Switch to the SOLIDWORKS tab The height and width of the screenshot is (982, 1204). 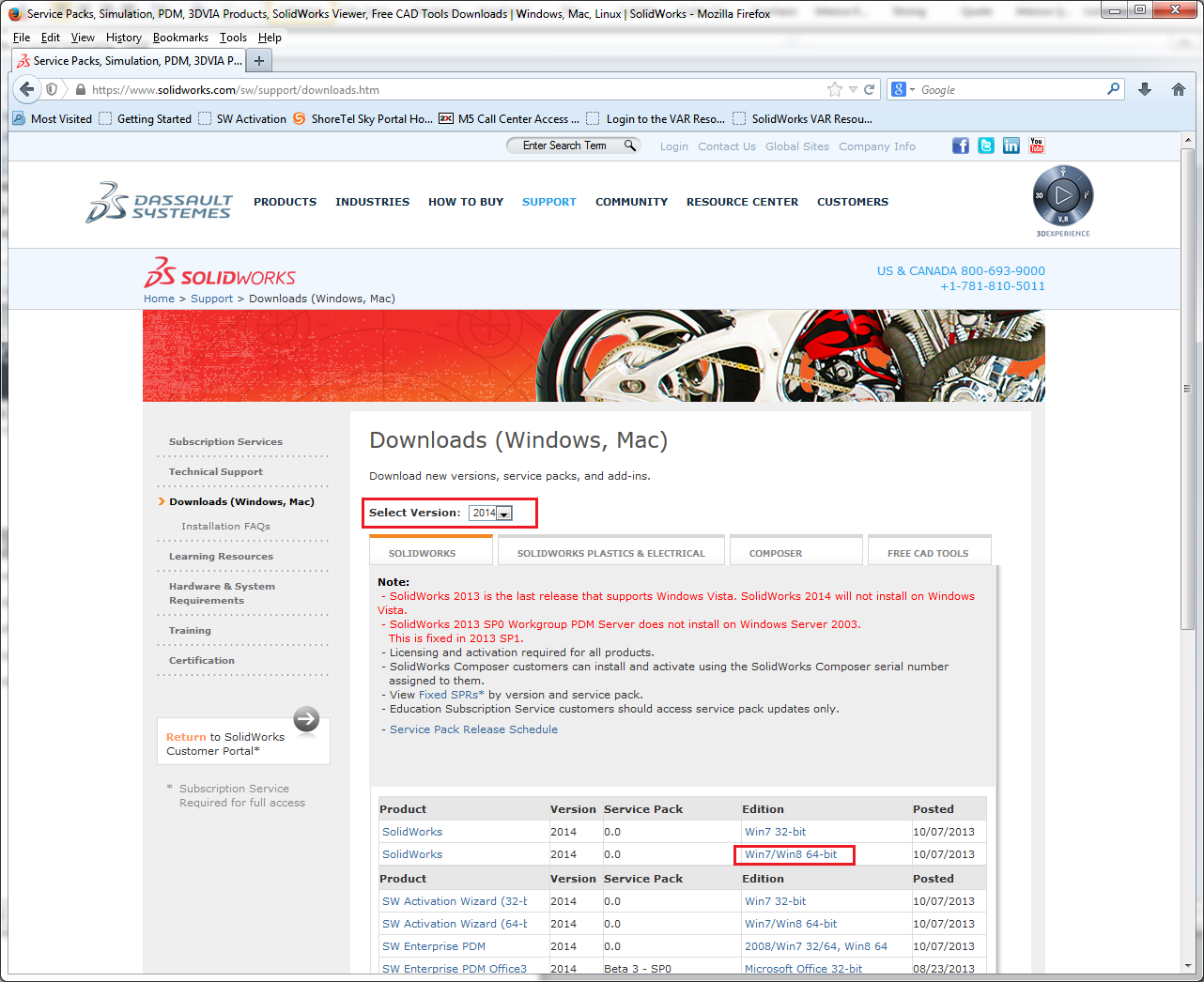point(431,551)
